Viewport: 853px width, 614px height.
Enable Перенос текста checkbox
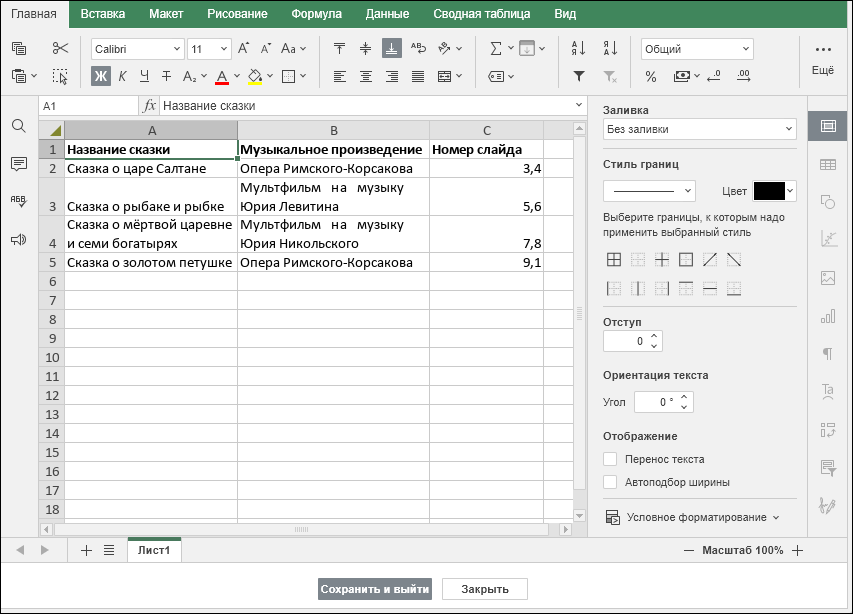tap(610, 459)
